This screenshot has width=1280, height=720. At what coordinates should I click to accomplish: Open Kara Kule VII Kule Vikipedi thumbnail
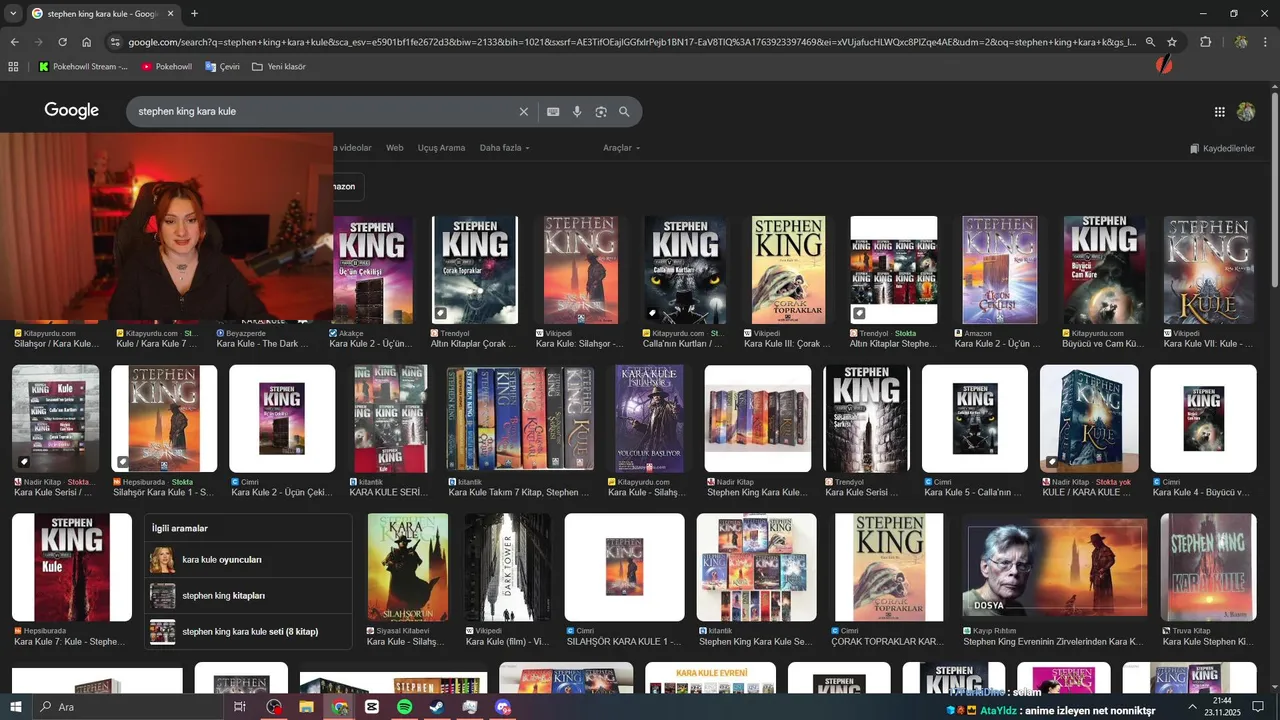[1210, 270]
